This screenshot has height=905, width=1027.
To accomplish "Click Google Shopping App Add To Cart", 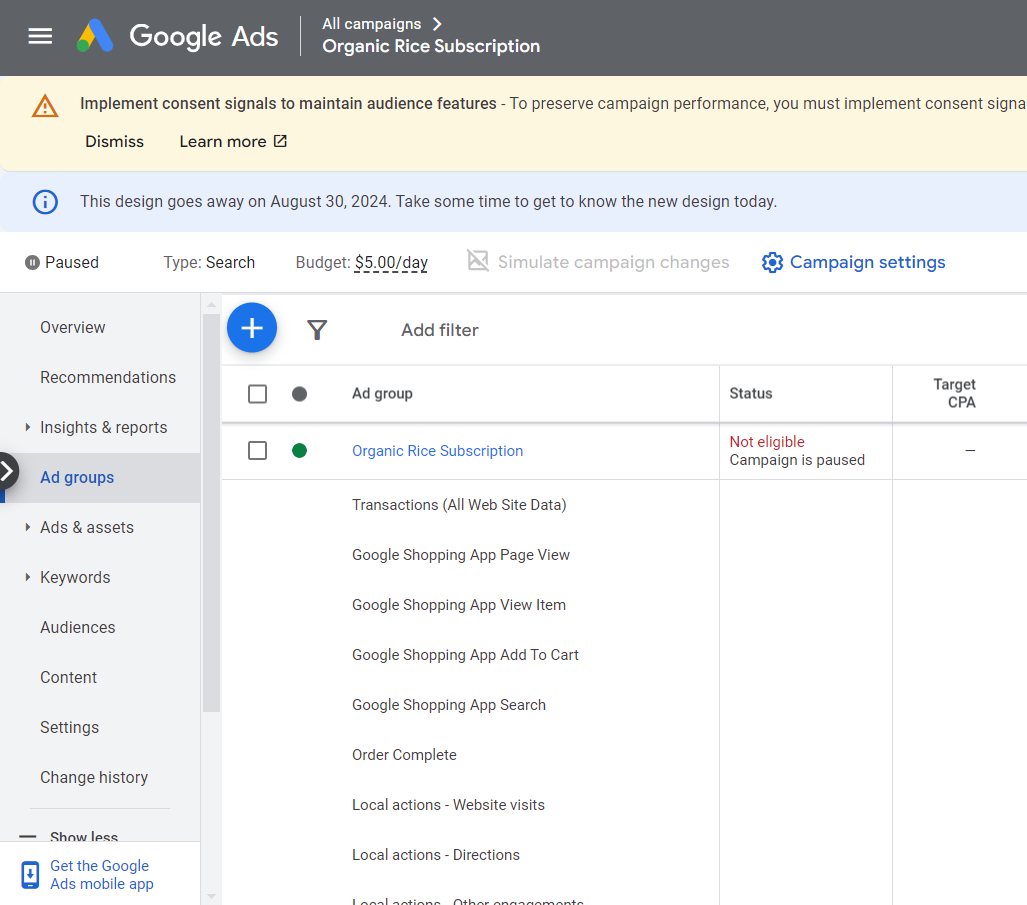I will pos(465,655).
